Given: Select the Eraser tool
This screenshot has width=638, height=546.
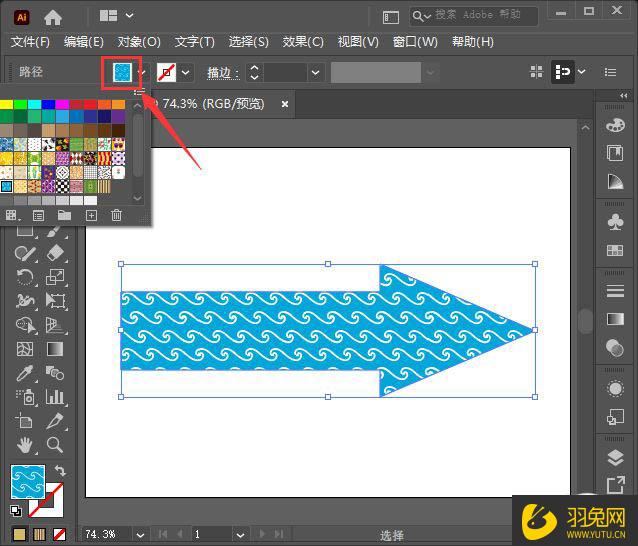Looking at the screenshot, I should pos(55,253).
